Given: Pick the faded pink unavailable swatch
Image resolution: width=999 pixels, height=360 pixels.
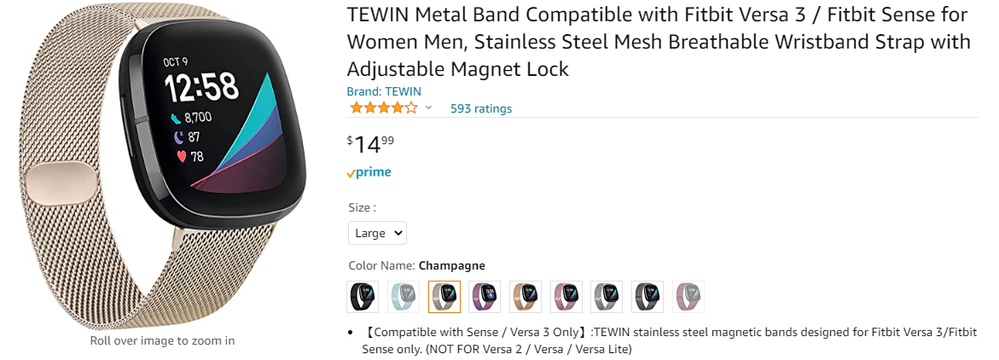Looking at the screenshot, I should coord(688,297).
